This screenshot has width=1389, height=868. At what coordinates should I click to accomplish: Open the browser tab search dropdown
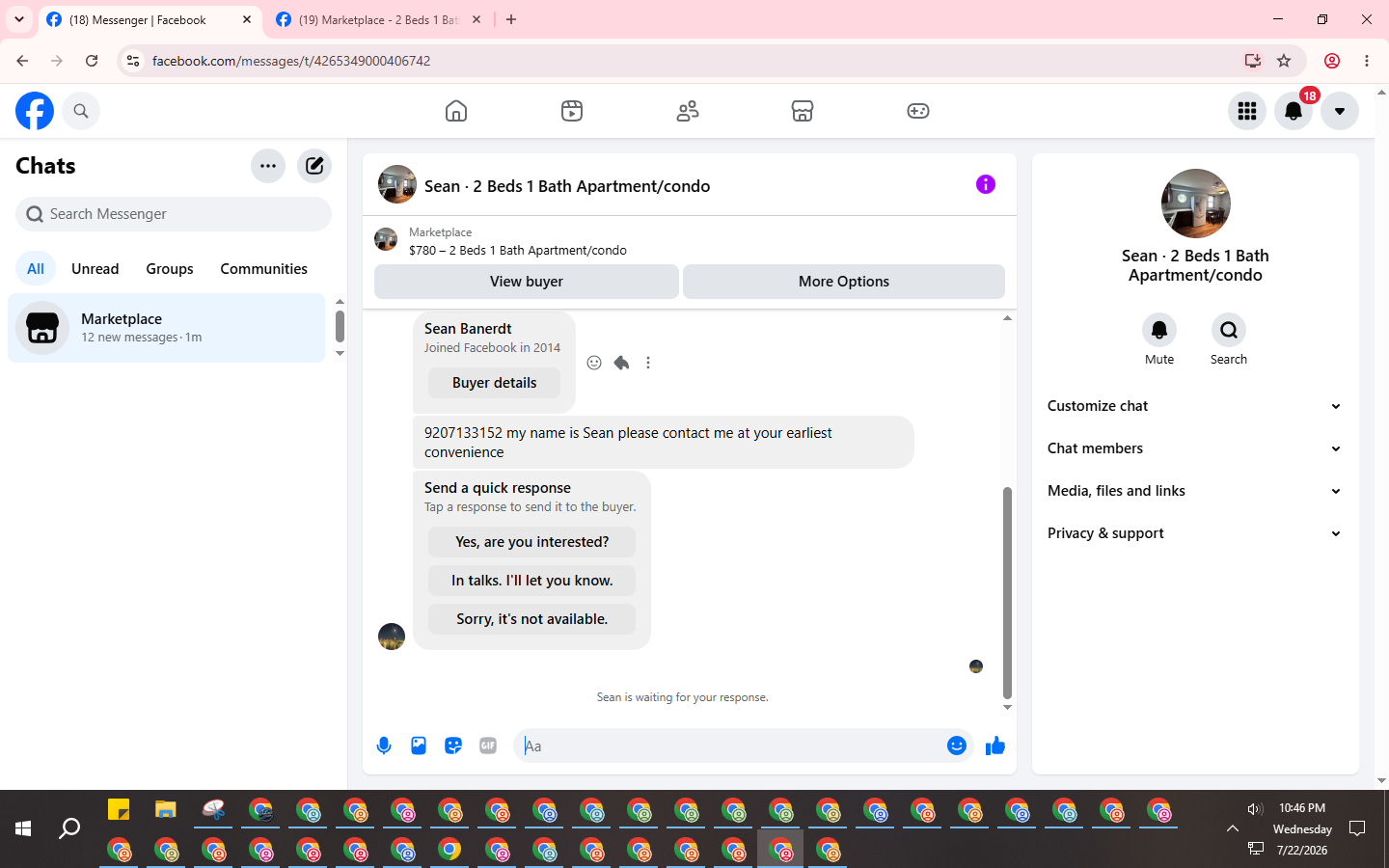pos(18,19)
